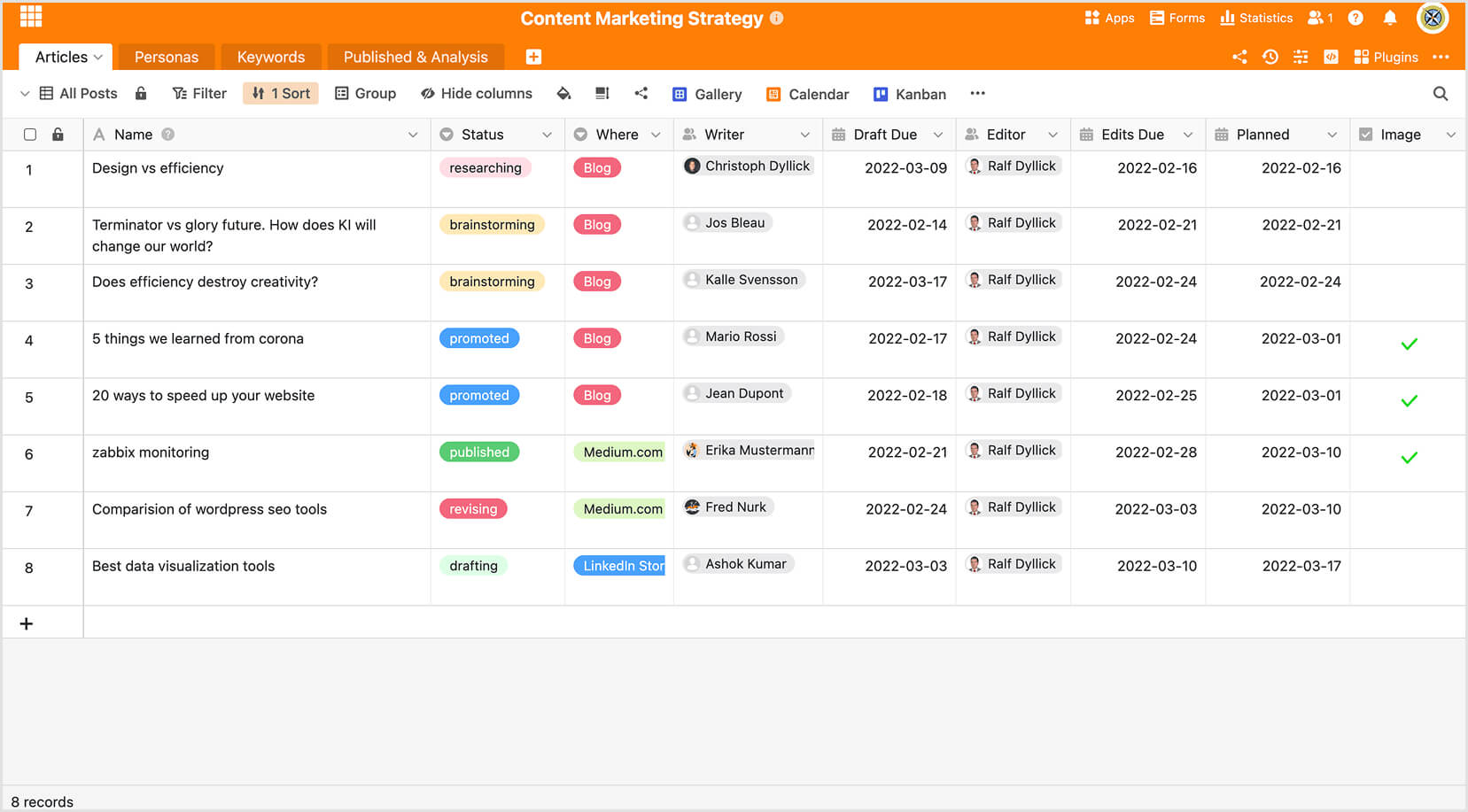Click the paint bucket row color icon

[563, 94]
